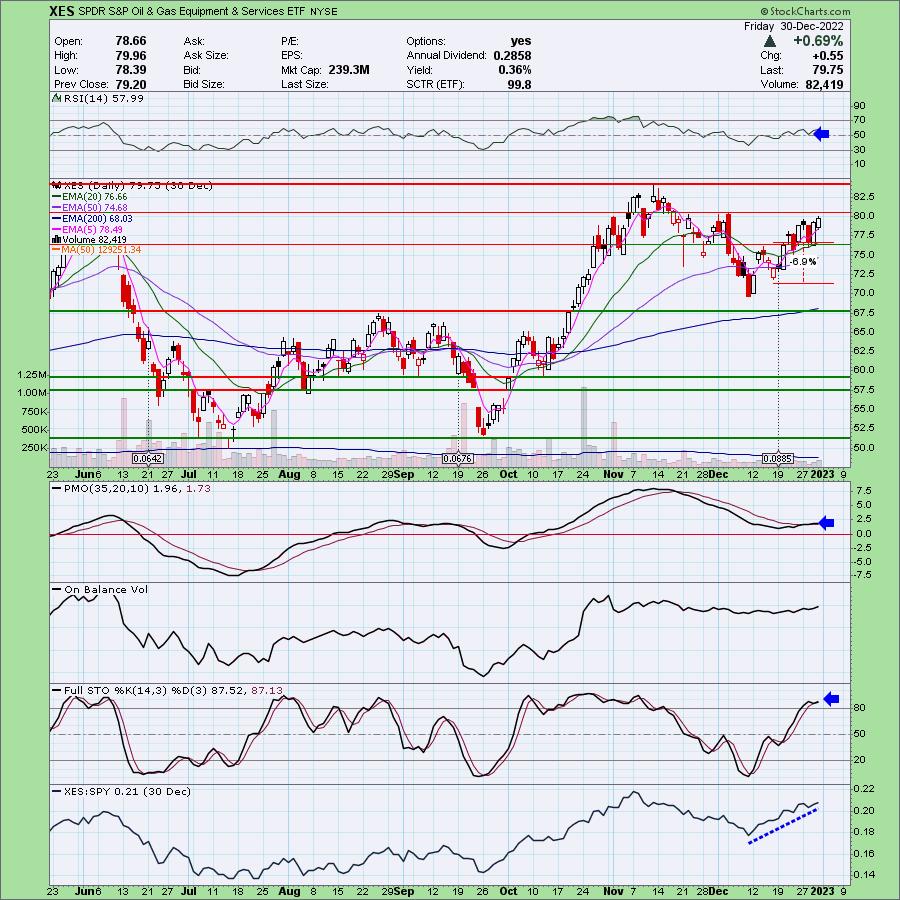The height and width of the screenshot is (900, 900).
Task: Click the up-triangle change indicator icon
Action: 770,41
